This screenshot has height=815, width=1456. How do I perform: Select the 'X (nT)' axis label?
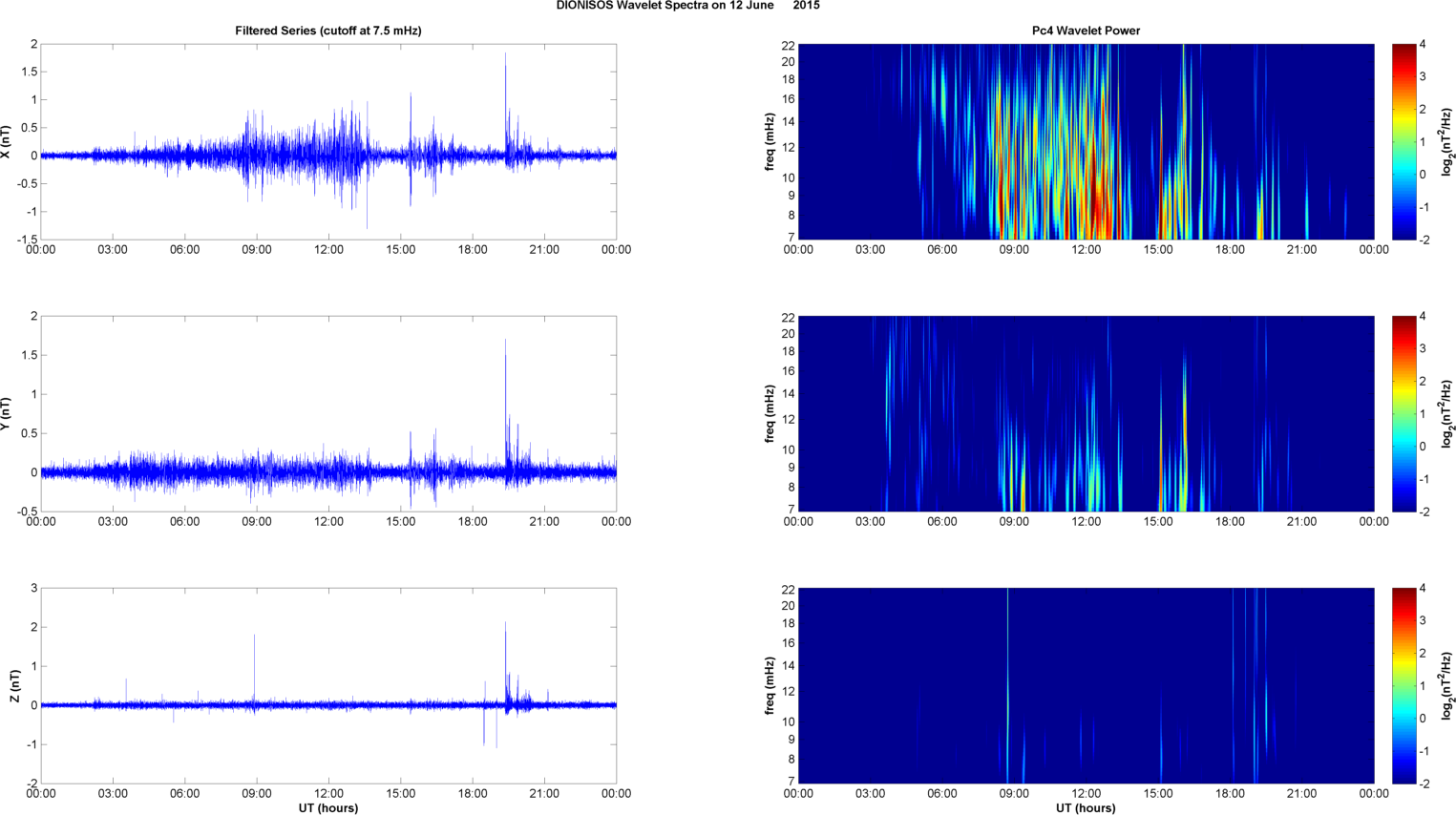(x=8, y=141)
